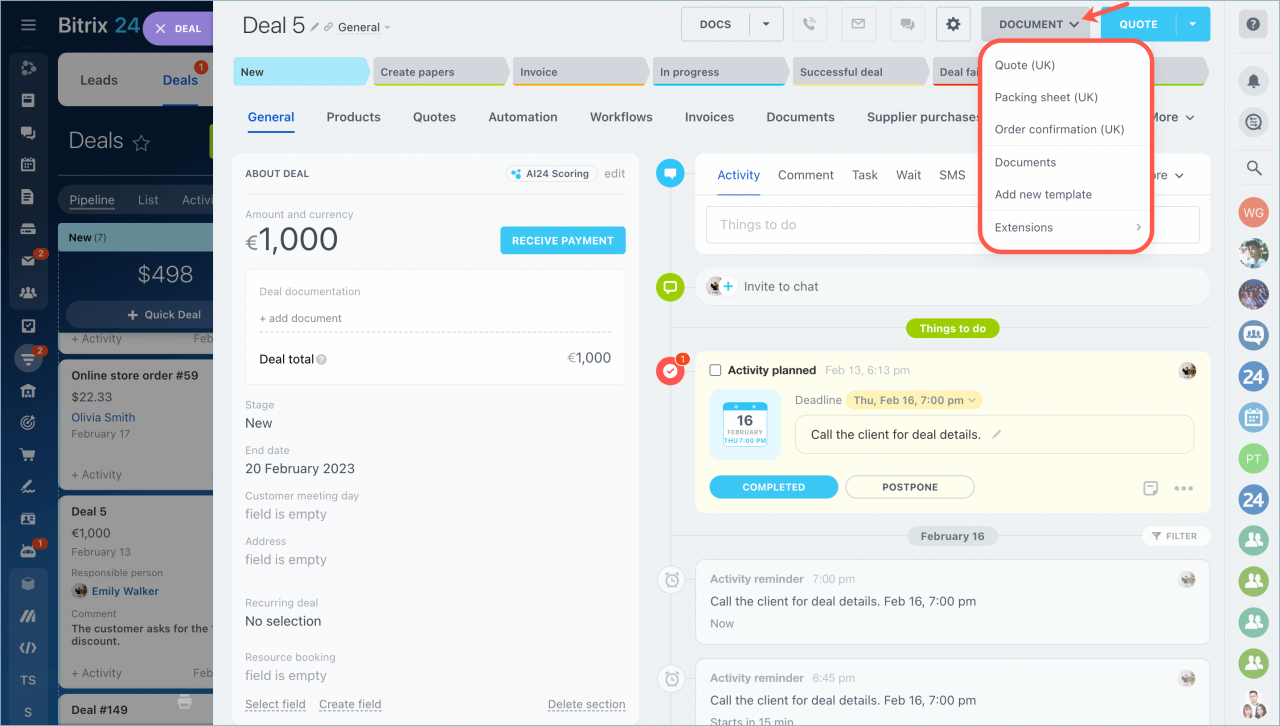Open developer code icon in left sidebar

[x=28, y=647]
